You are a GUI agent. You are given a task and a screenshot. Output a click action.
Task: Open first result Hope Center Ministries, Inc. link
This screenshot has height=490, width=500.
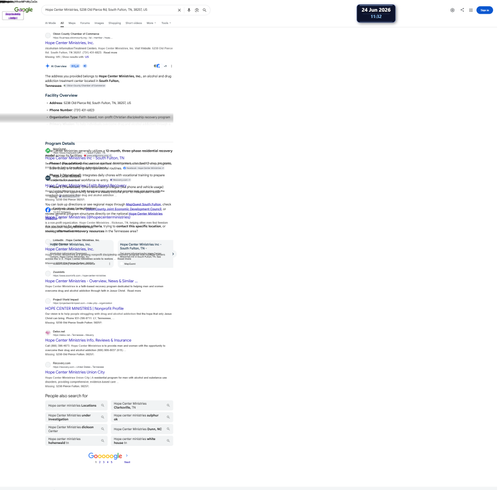[69, 43]
